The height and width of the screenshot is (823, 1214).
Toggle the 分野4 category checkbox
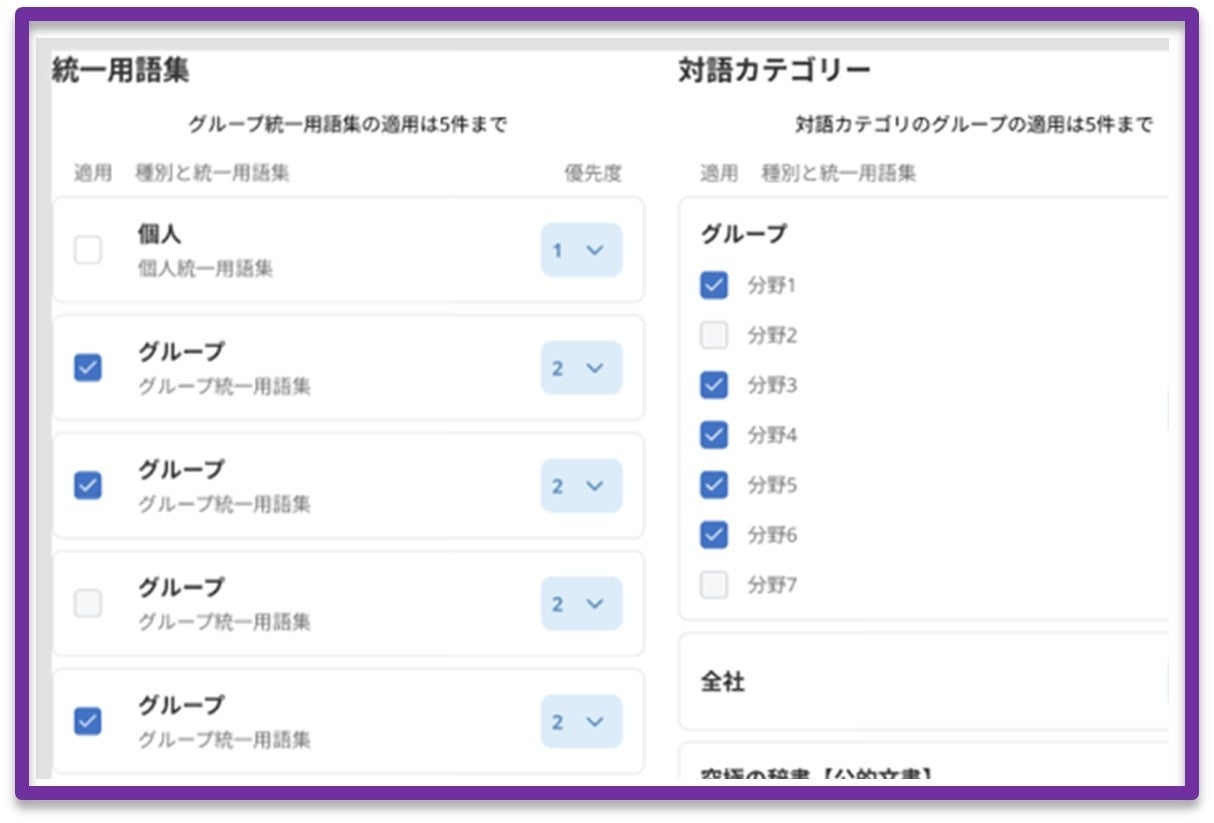click(x=714, y=435)
